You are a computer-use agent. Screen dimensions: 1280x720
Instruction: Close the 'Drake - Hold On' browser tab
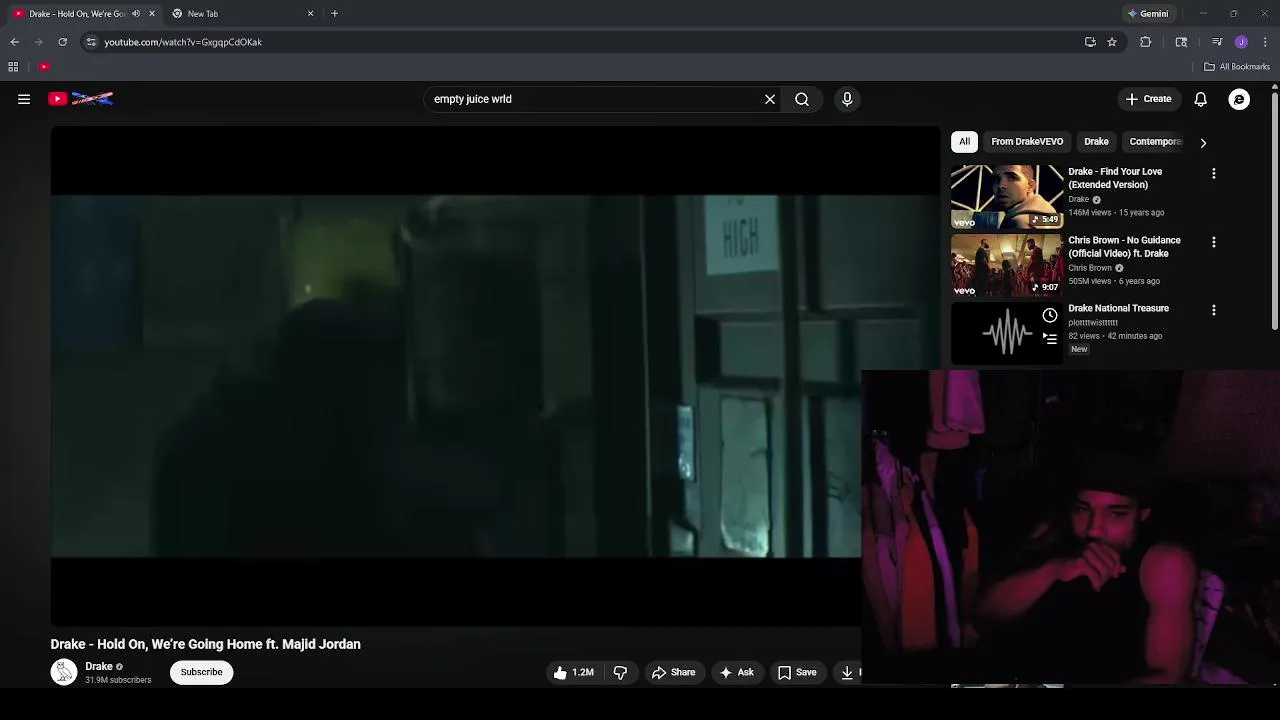pyautogui.click(x=152, y=14)
